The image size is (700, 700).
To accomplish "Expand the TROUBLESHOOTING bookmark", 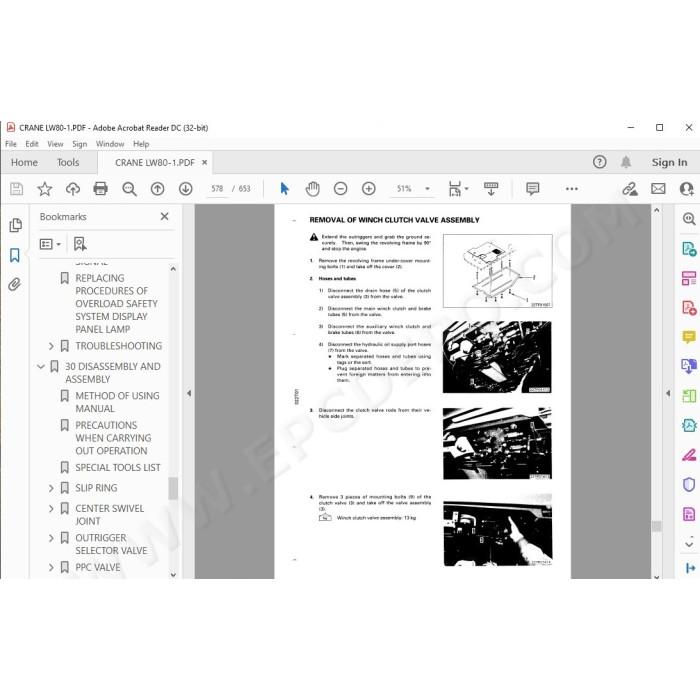I will [x=51, y=346].
